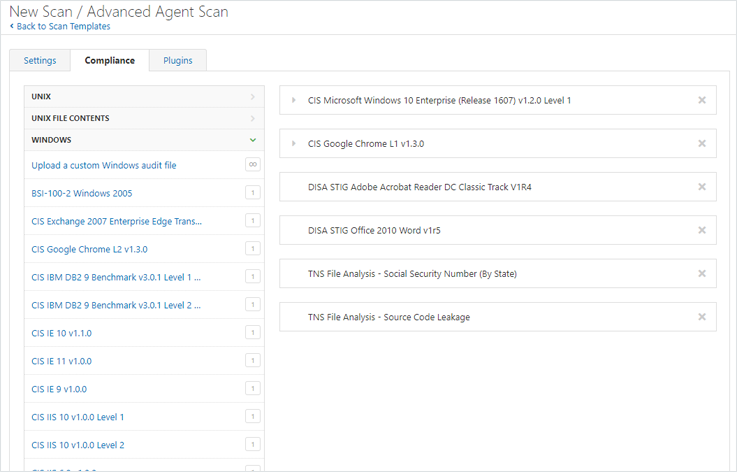Click count badge for CIS IE 9
The image size is (737, 472).
point(253,388)
